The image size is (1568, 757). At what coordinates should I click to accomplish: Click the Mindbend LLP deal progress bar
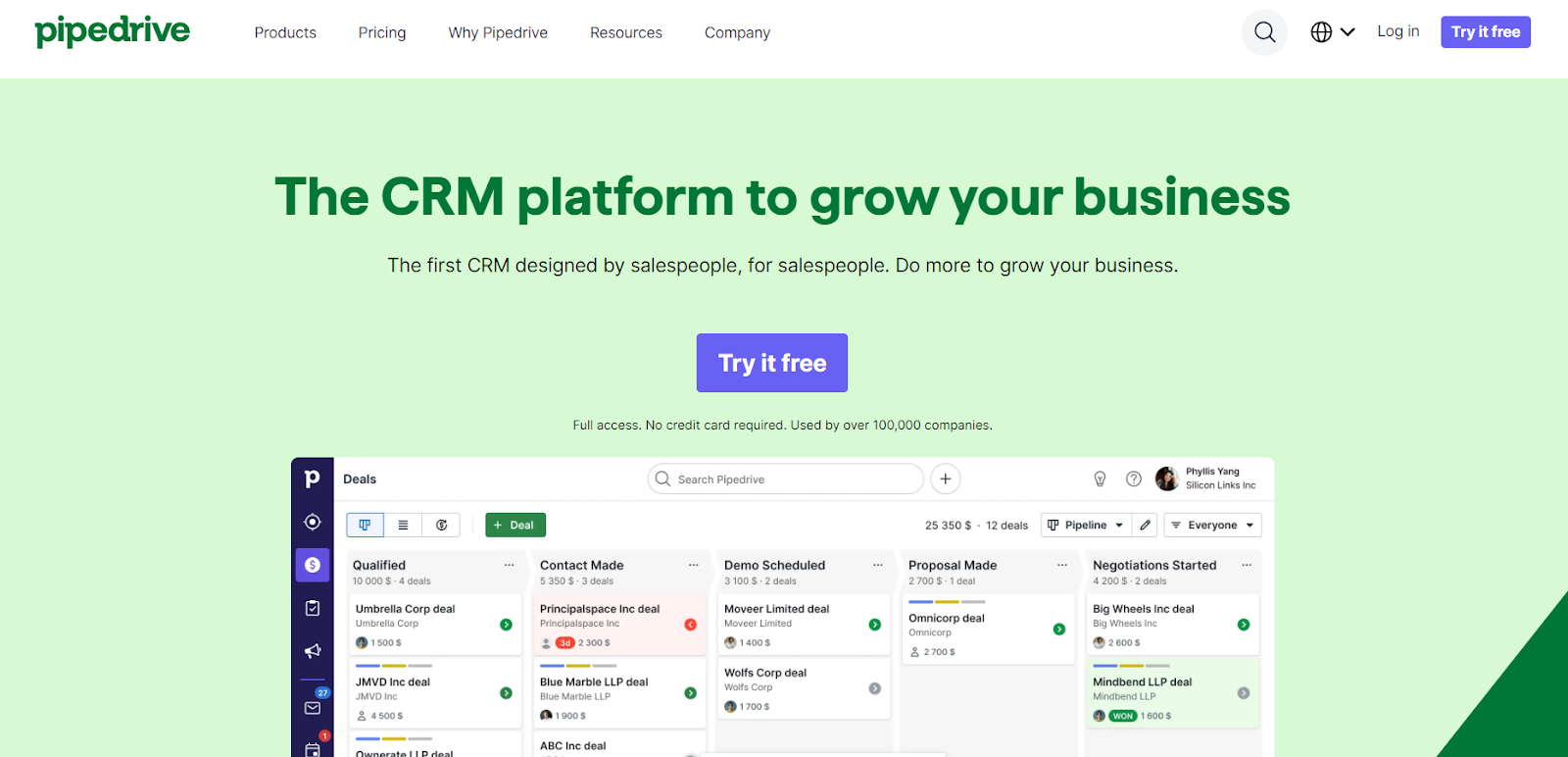1131,666
